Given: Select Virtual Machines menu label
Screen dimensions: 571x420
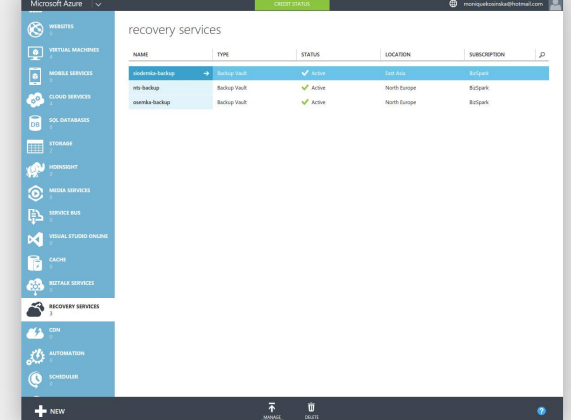Looking at the screenshot, I should (74, 50).
